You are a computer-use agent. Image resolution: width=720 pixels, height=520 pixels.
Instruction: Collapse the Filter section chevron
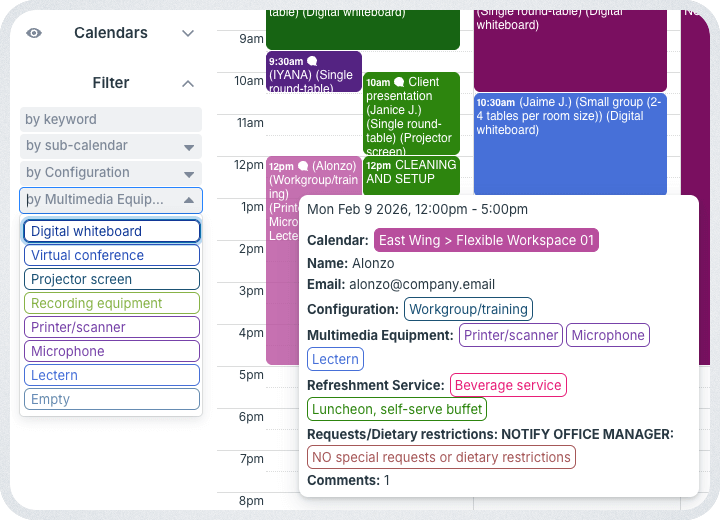coord(188,83)
